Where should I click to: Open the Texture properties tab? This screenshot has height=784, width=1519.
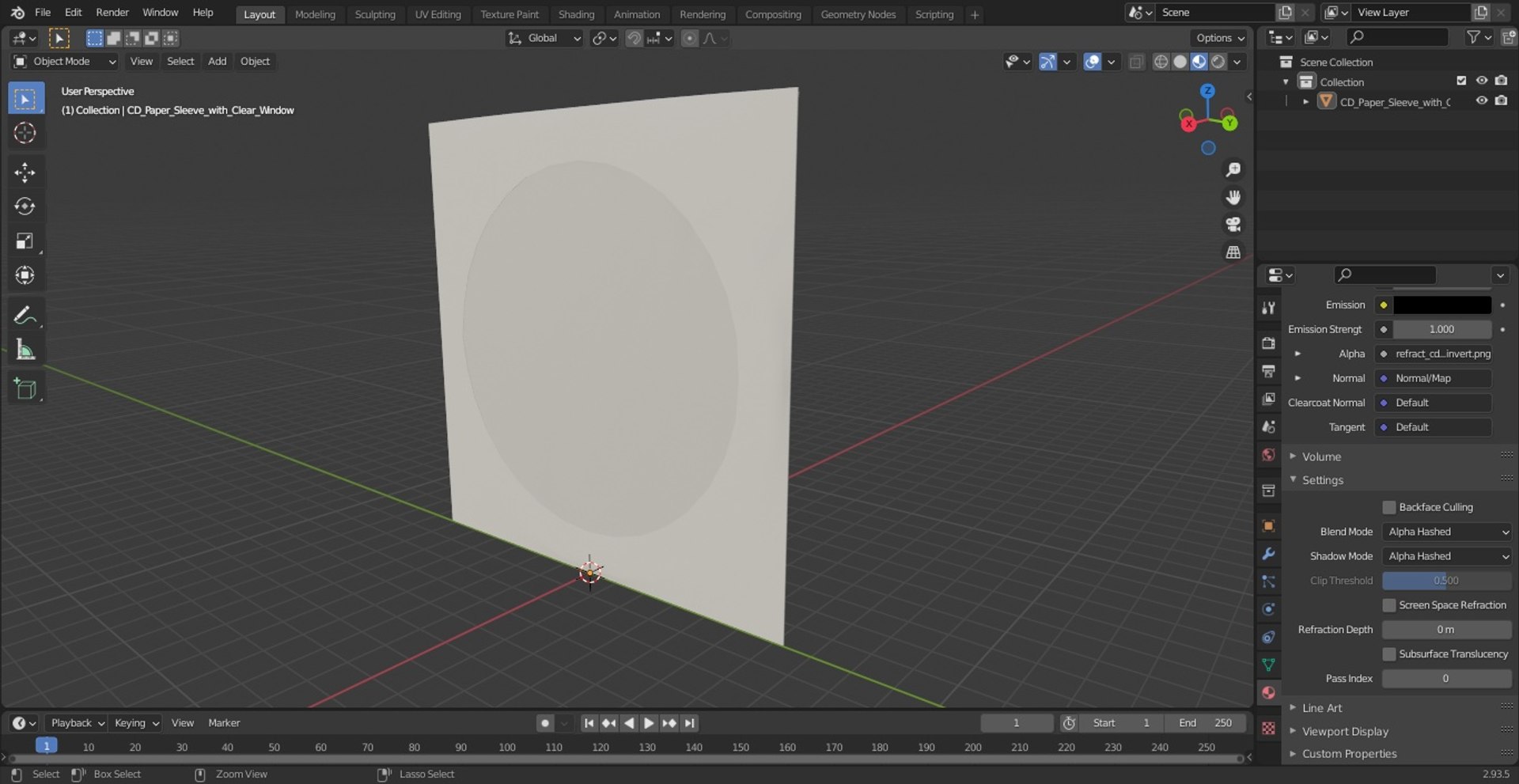pyautogui.click(x=1268, y=728)
